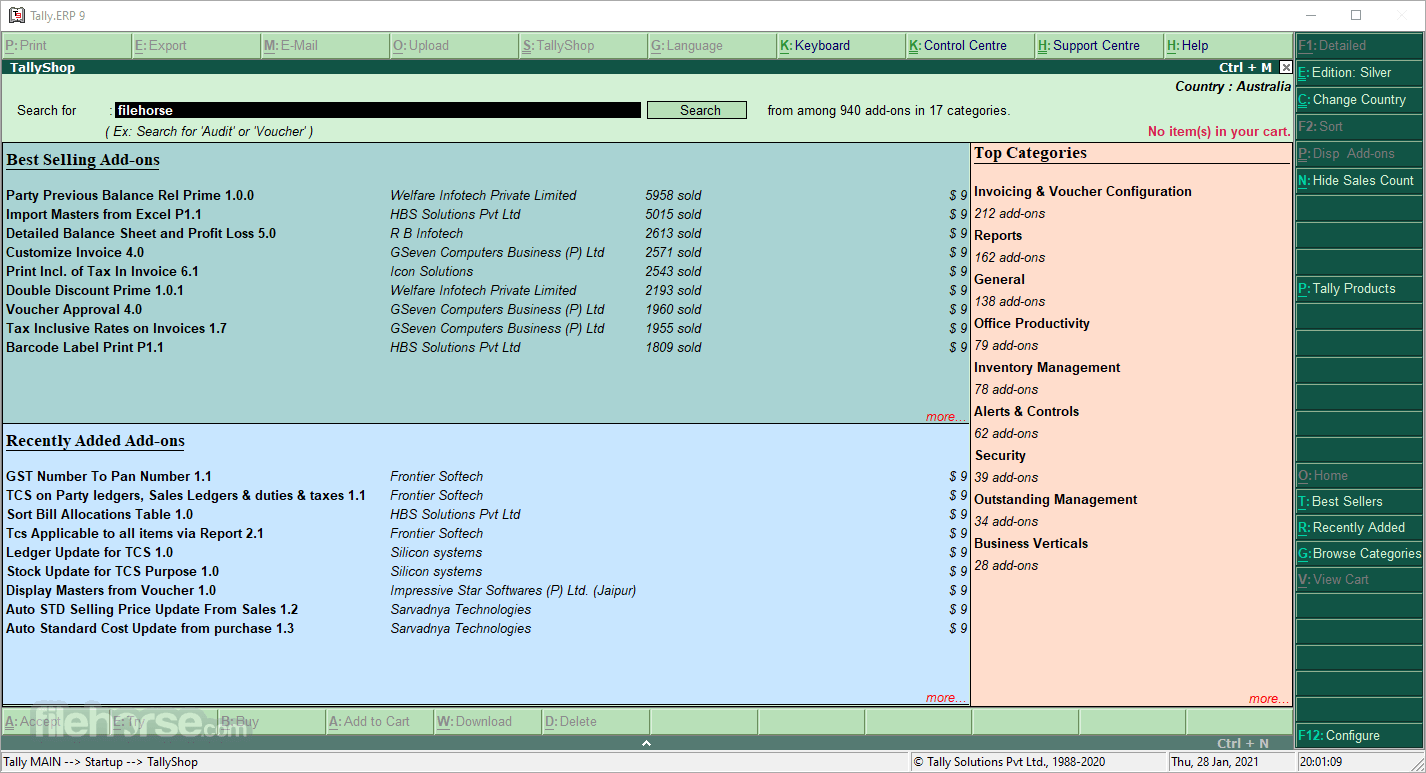1426x773 pixels.
Task: Click Delete bottom button
Action: click(x=596, y=721)
